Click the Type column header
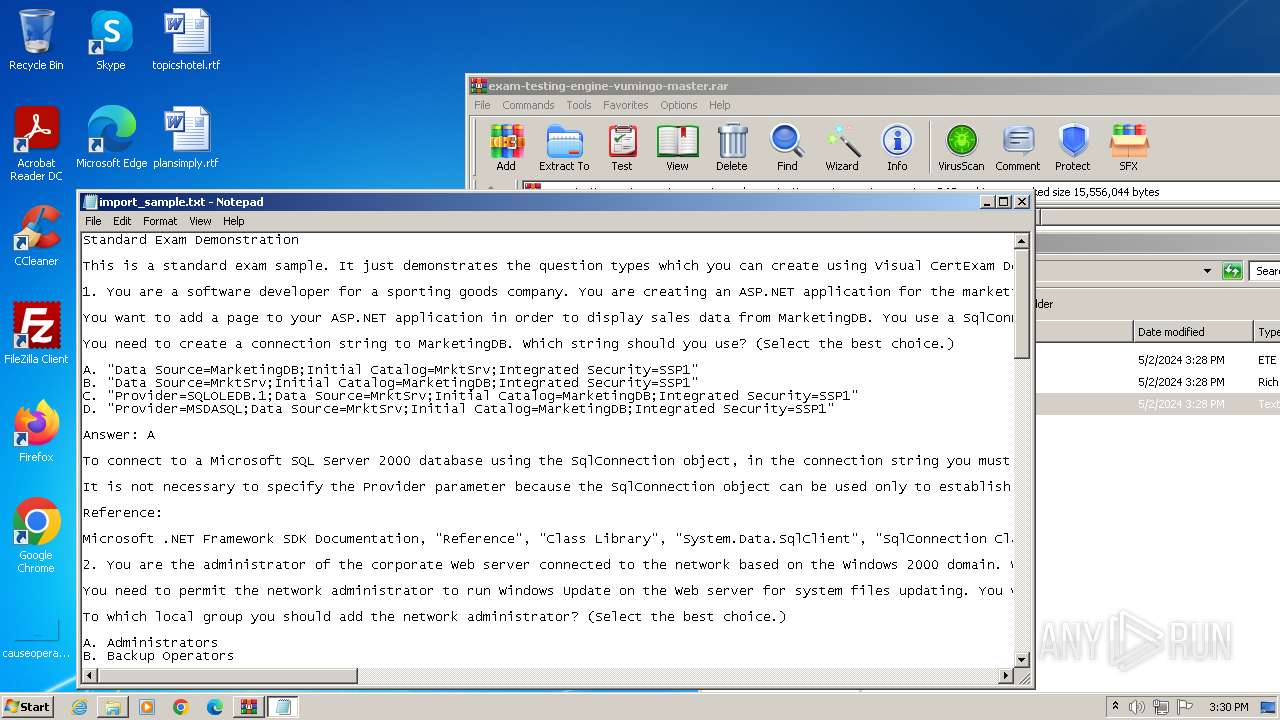 pos(1268,332)
